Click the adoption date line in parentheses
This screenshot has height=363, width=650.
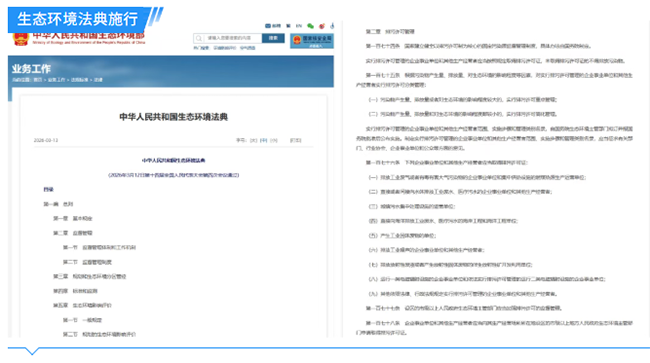(173, 175)
